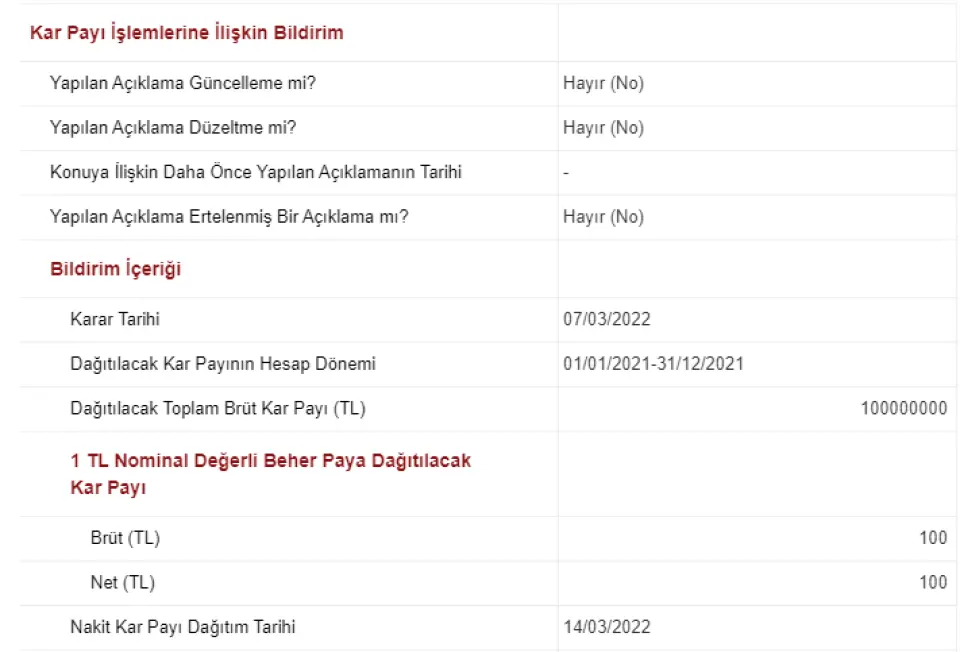Click the distribution date 14/03/2022
The height and width of the screenshot is (652, 960).
(607, 628)
